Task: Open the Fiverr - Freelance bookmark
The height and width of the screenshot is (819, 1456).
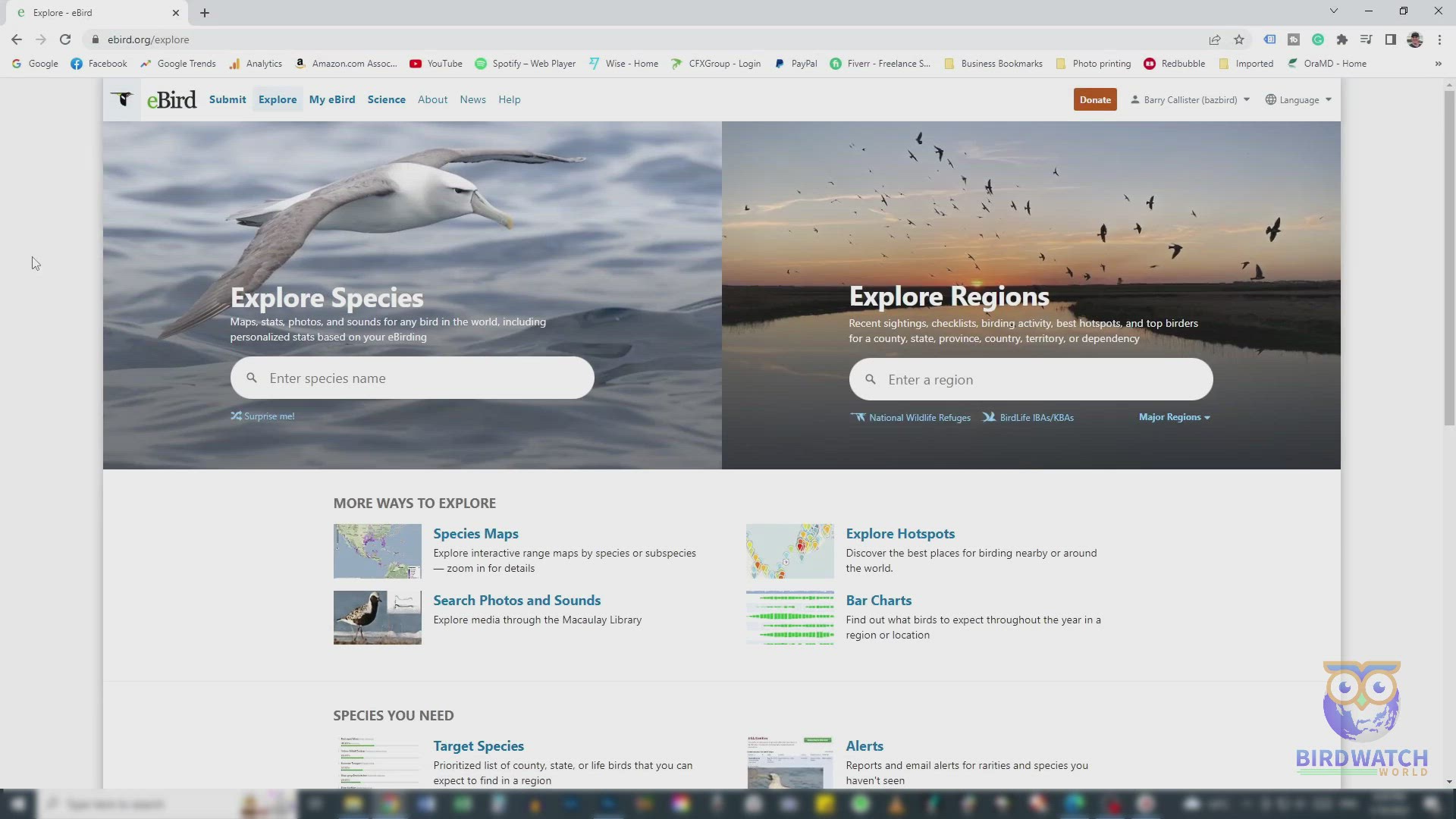Action: 880,64
